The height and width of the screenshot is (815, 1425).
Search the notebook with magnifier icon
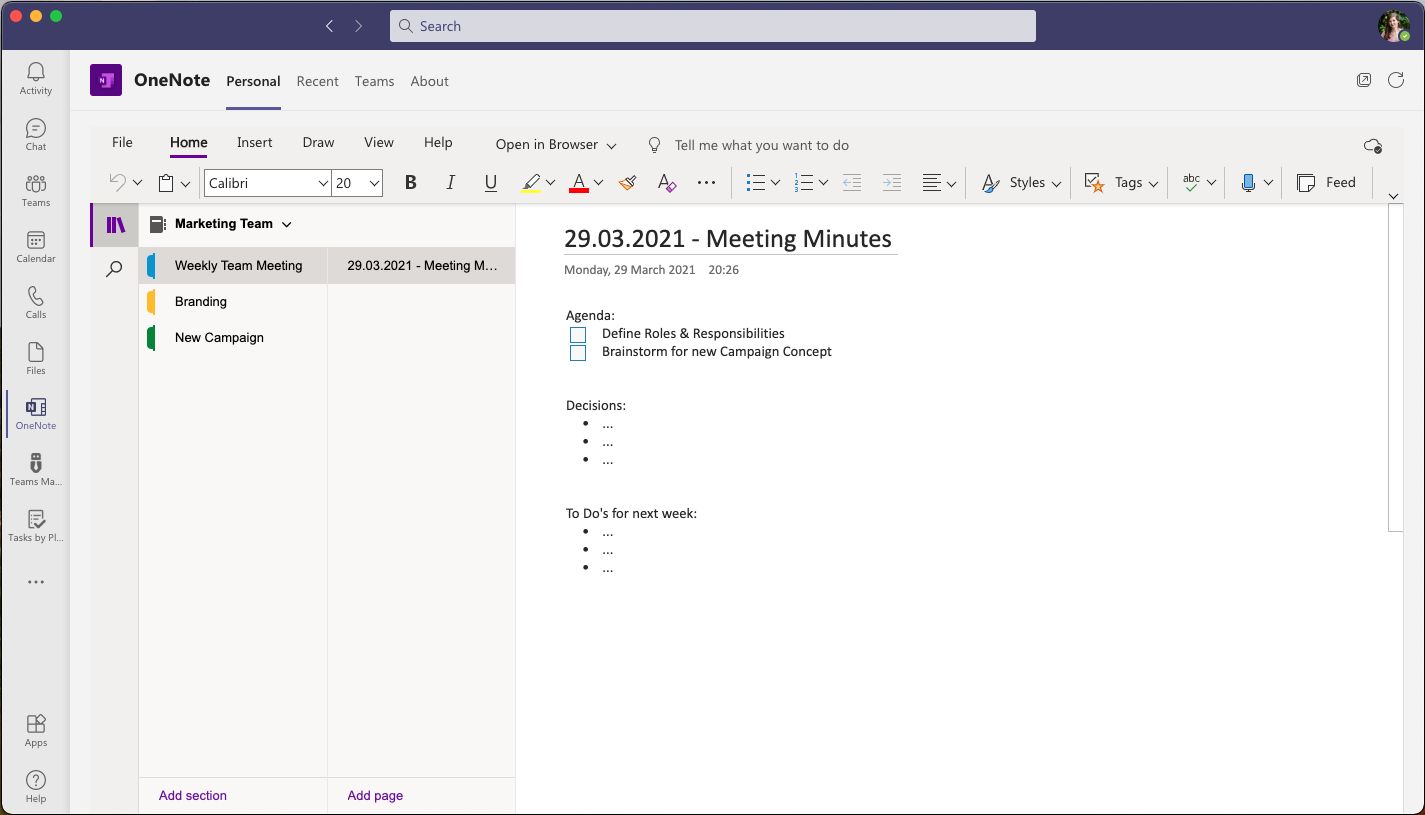[115, 269]
